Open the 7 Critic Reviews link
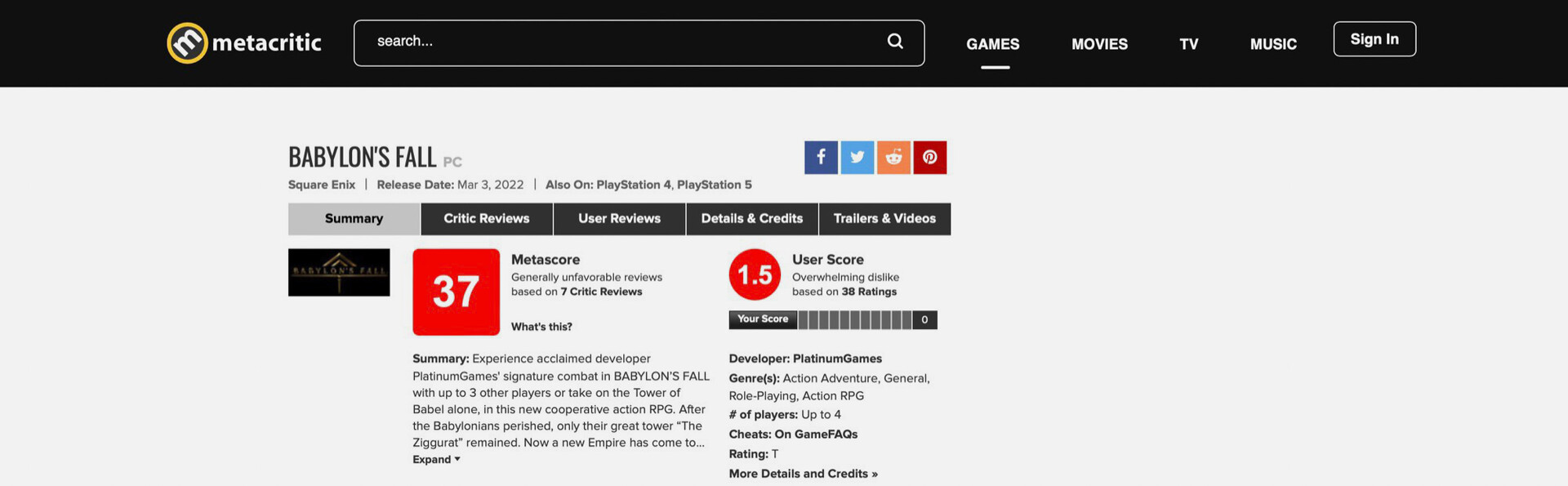 [601, 292]
